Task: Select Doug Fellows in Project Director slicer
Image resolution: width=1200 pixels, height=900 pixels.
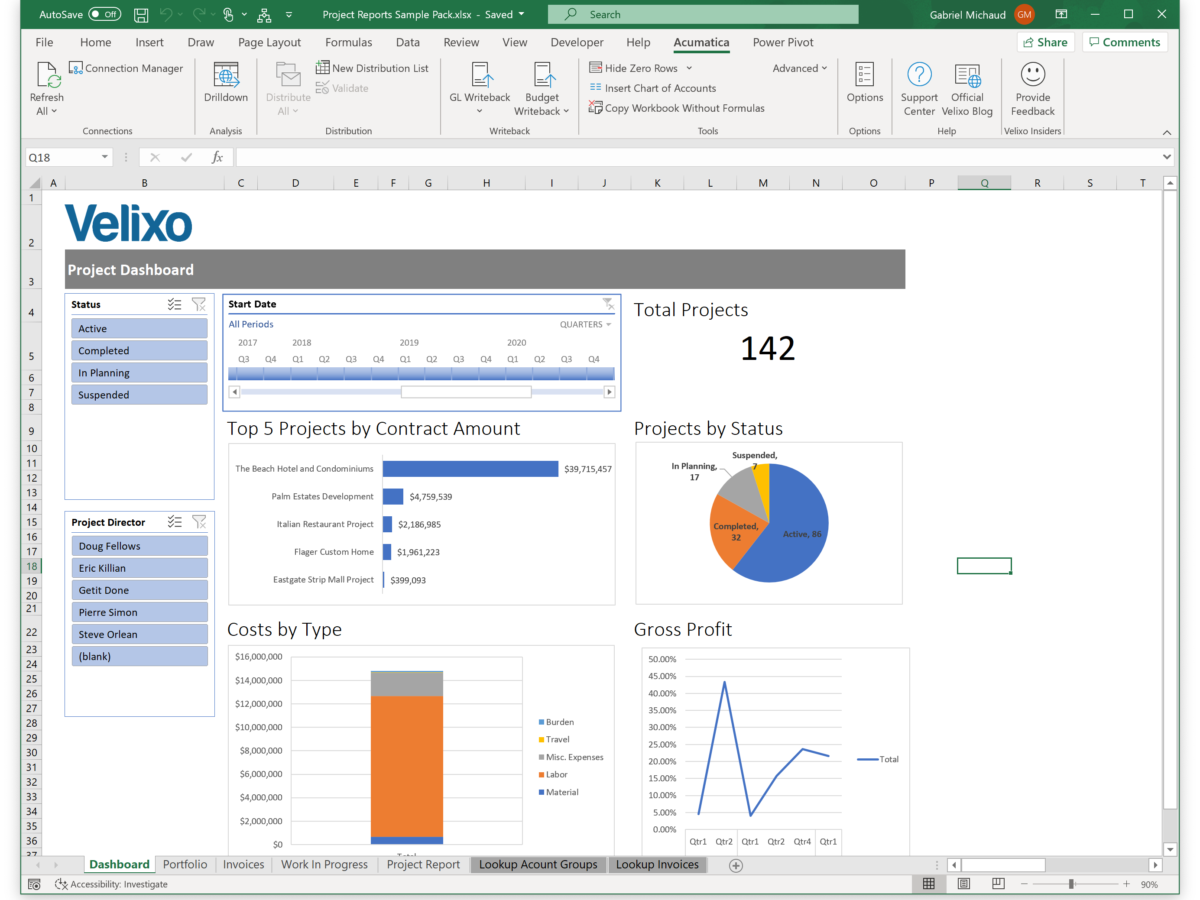Action: pos(139,546)
